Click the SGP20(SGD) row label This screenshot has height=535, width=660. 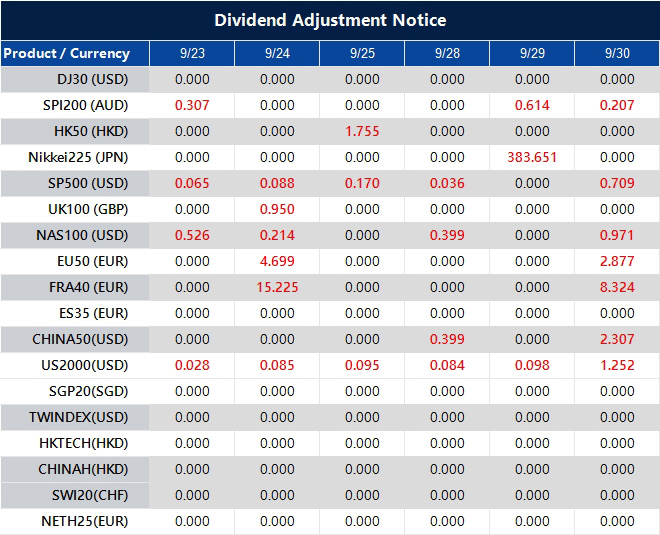point(88,391)
